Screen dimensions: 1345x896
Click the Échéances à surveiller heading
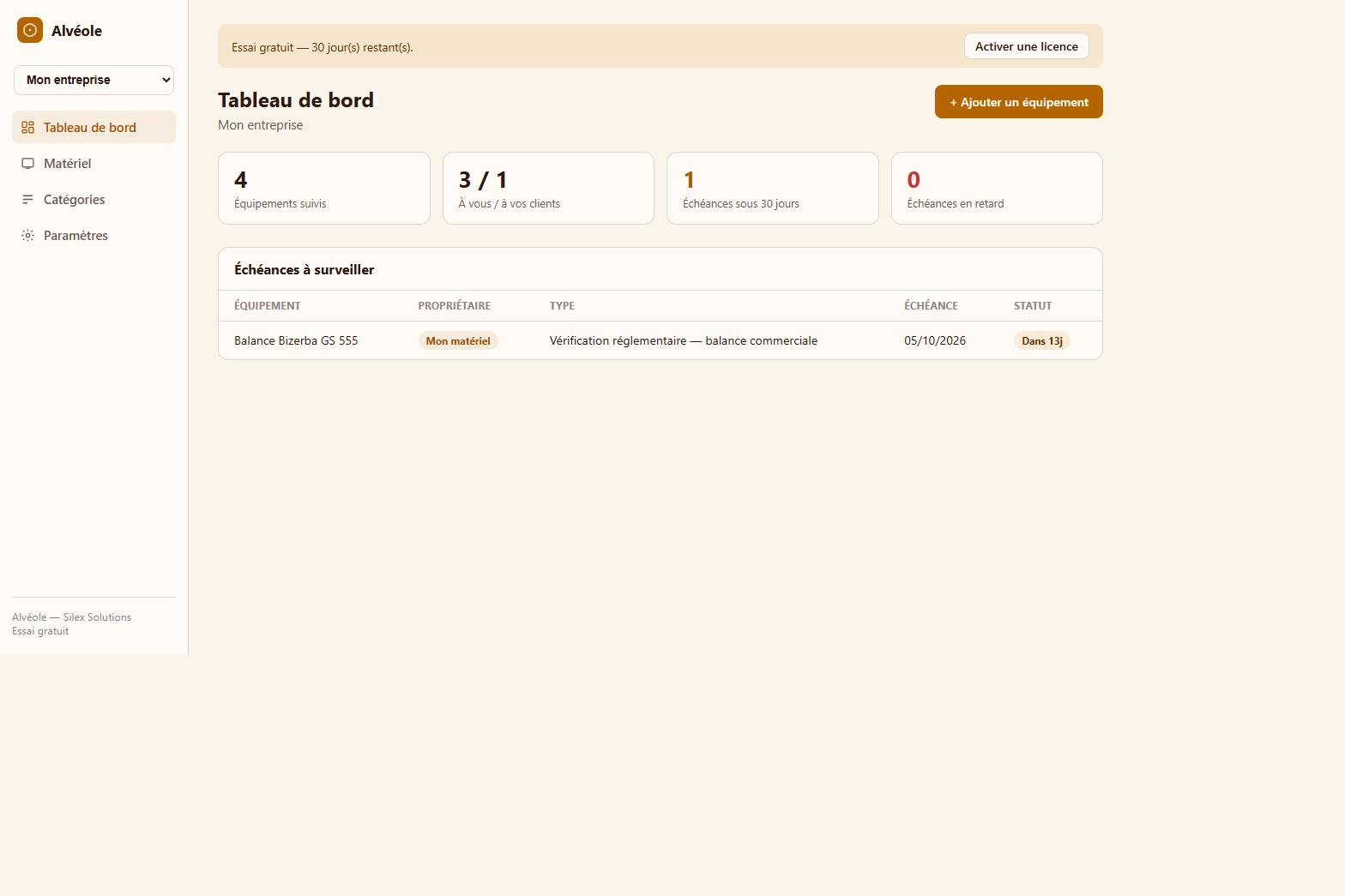point(305,269)
